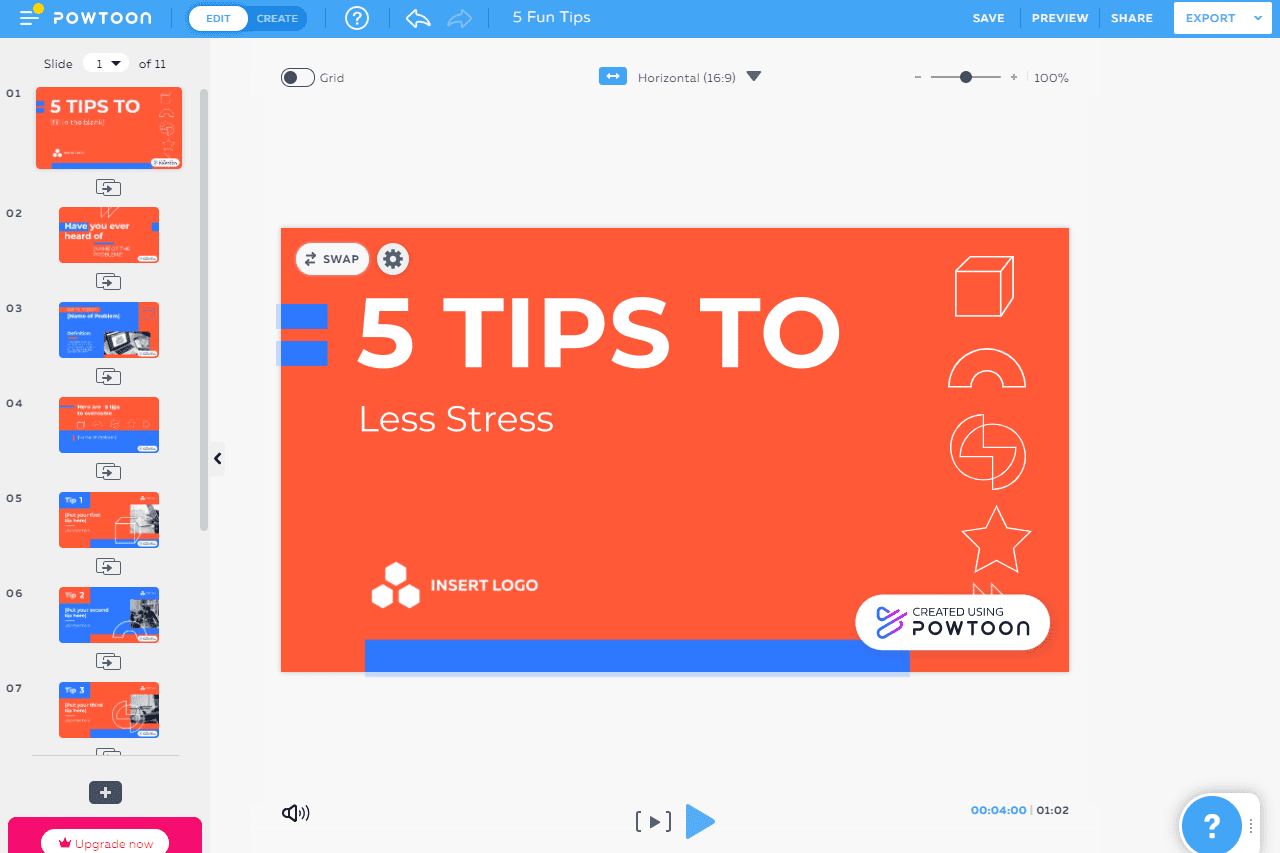Click SAVE in the header
Image resolution: width=1280 pixels, height=853 pixels.
pos(988,18)
